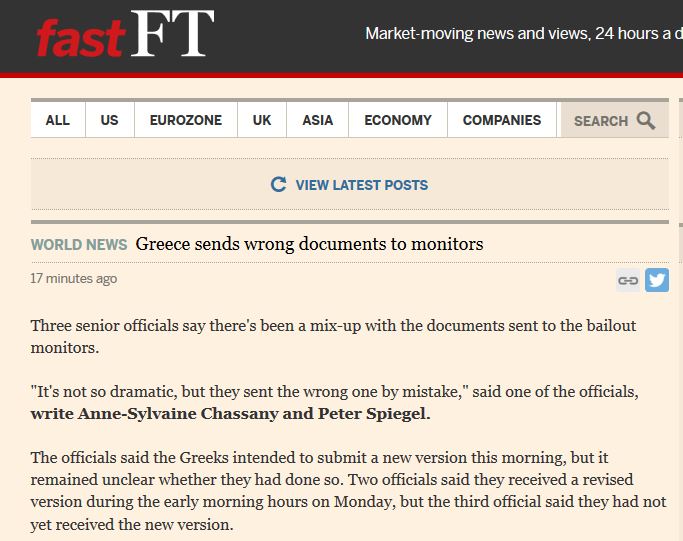Viewport: 683px width, 541px height.
Task: Select the ALL tab
Action: point(58,120)
